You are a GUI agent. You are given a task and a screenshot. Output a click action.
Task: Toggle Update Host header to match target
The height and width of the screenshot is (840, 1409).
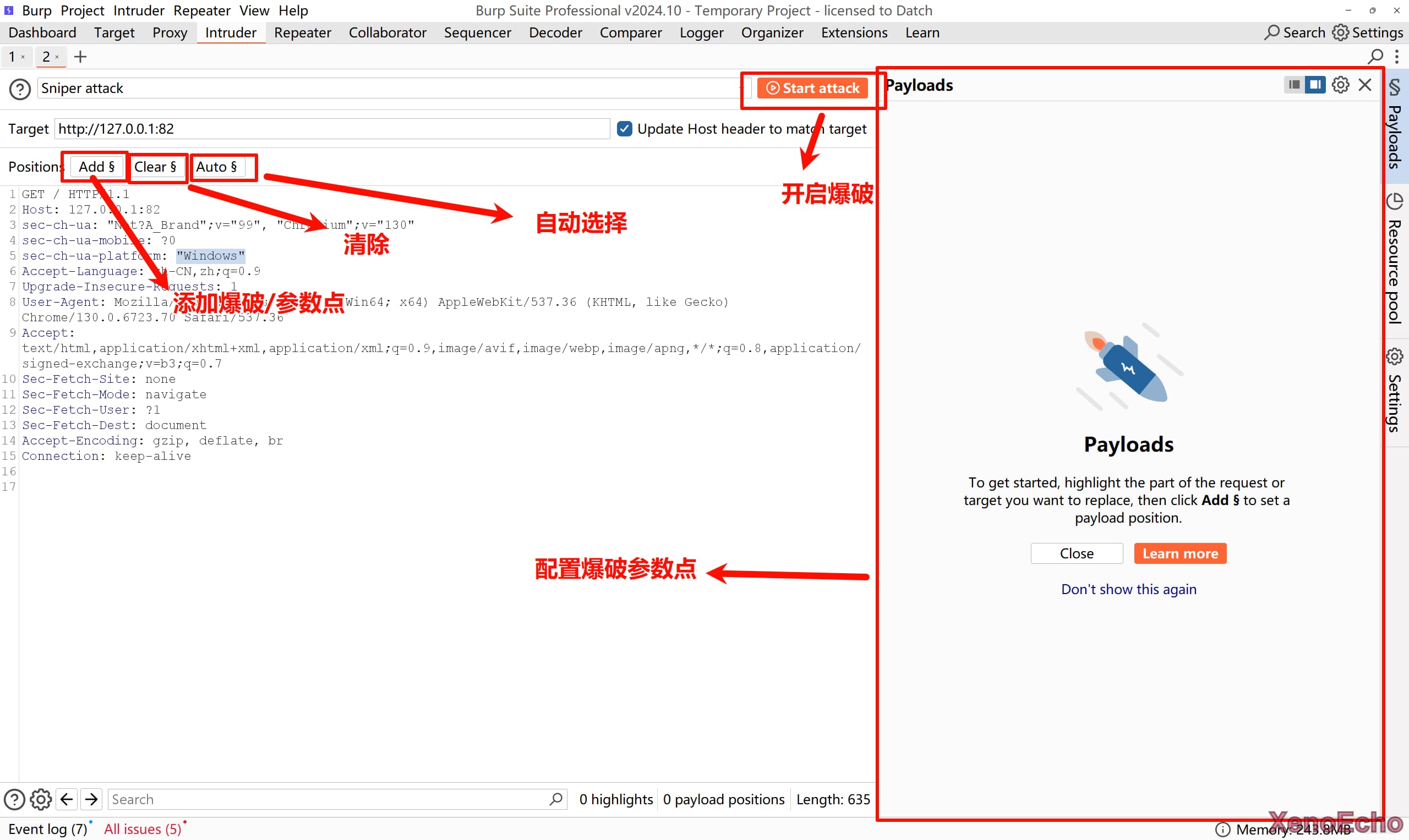(x=625, y=129)
